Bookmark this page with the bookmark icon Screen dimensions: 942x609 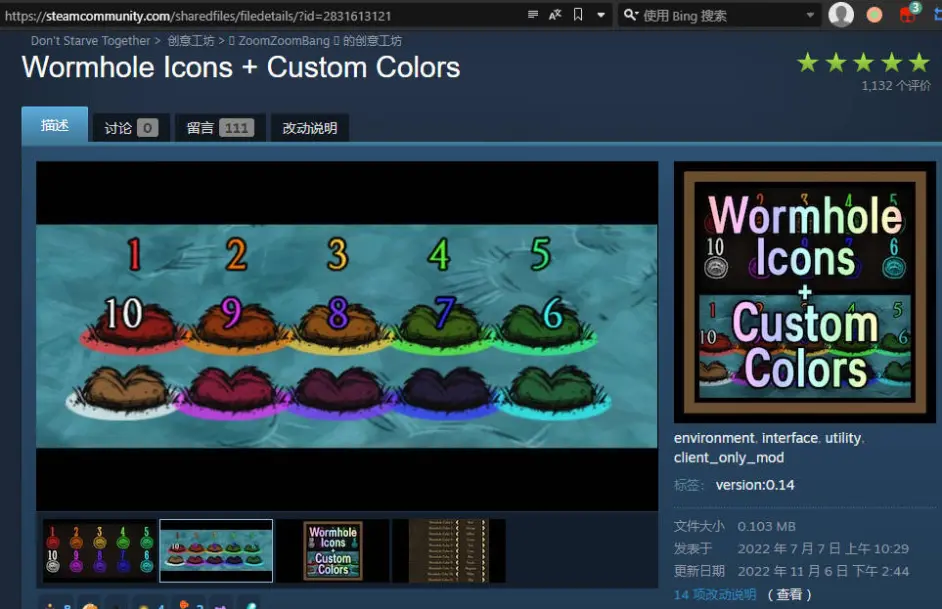[578, 14]
